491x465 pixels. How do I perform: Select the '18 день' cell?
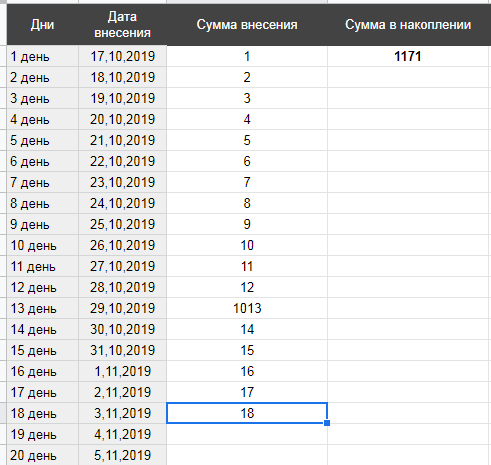(42, 413)
